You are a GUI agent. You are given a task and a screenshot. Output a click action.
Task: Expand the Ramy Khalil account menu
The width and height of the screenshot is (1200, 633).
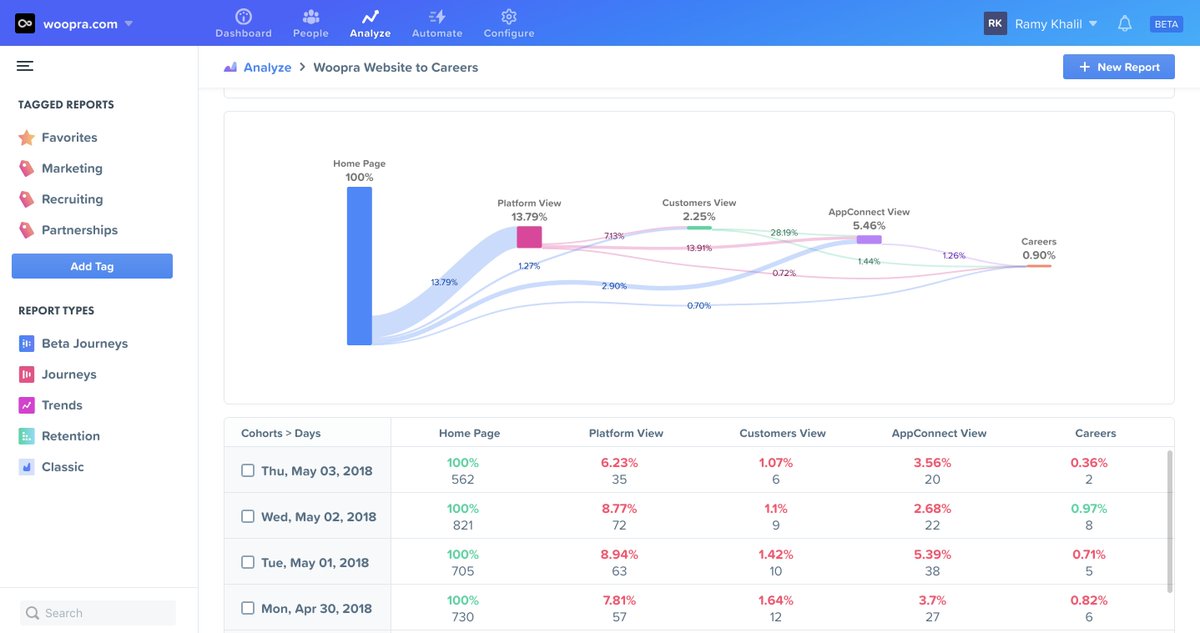pyautogui.click(x=1056, y=23)
